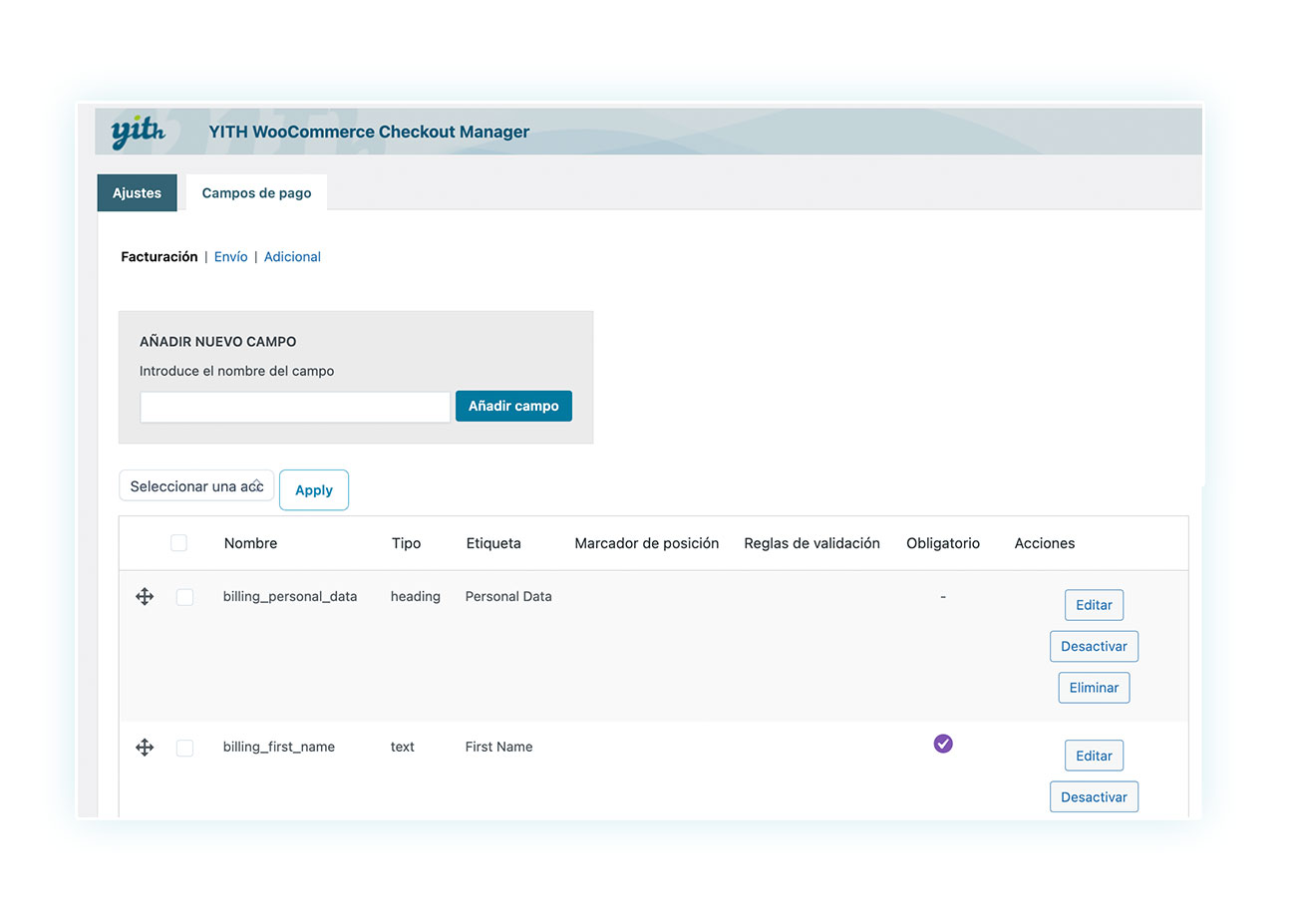Grab the move handle for billing_personal_data row
This screenshot has width=1296, height=924.
(x=145, y=596)
